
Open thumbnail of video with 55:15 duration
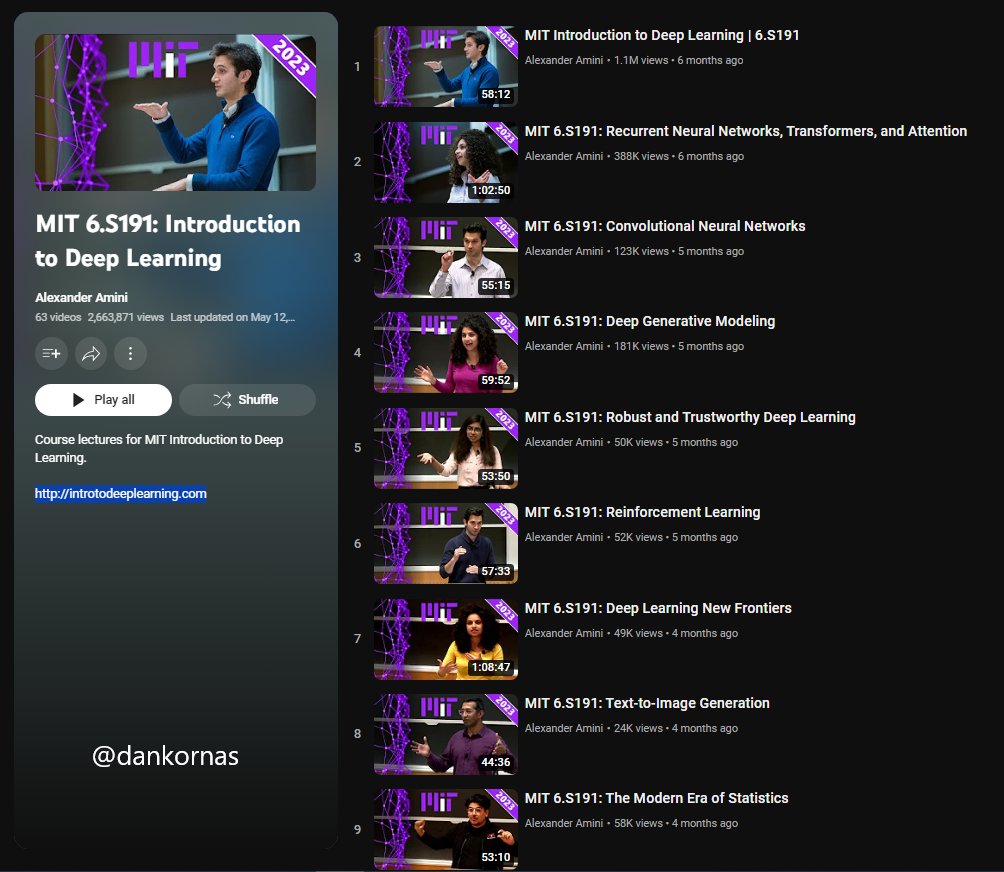pos(446,257)
